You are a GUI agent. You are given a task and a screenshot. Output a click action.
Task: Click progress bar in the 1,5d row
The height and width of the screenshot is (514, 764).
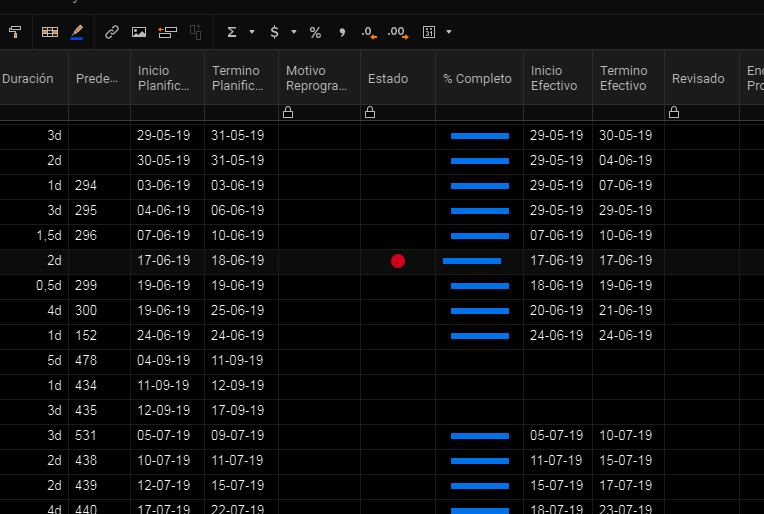(480, 236)
